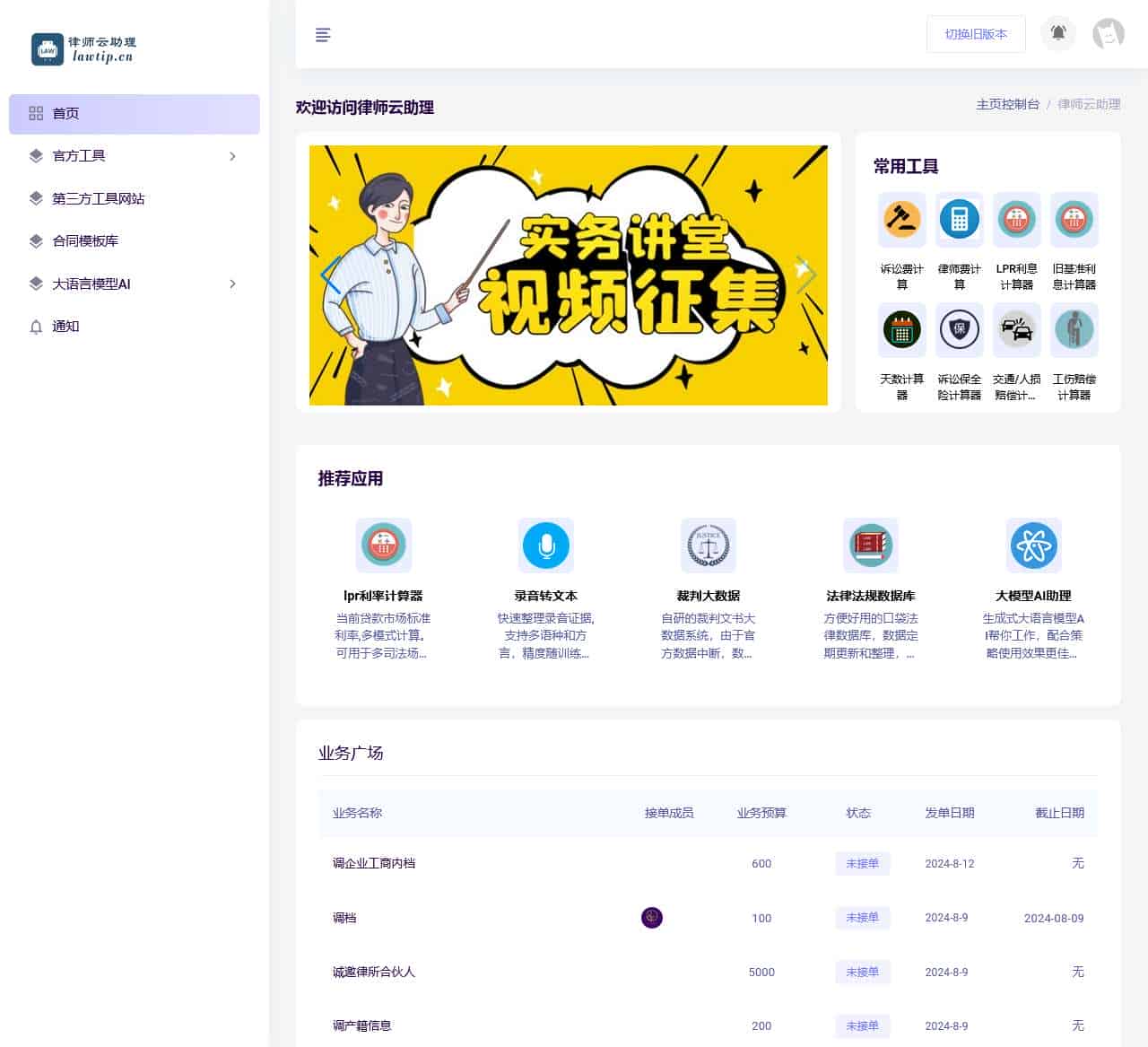
Task: Follow the 主页控制台 breadcrumb link
Action: coord(1007,104)
